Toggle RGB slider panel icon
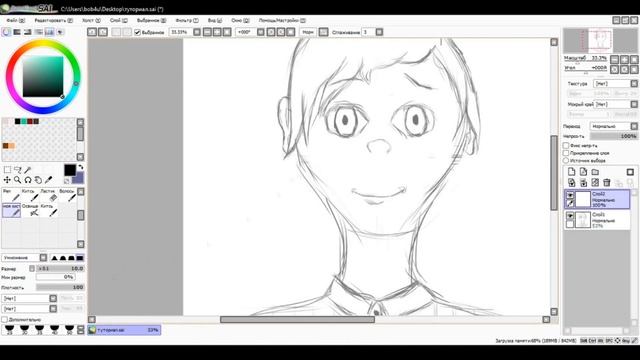The image size is (640, 360). click(17, 32)
